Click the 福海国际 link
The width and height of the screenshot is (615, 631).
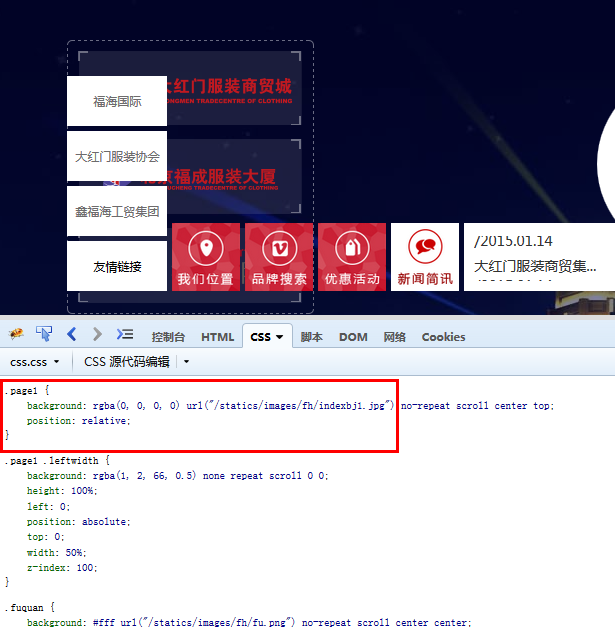117,101
